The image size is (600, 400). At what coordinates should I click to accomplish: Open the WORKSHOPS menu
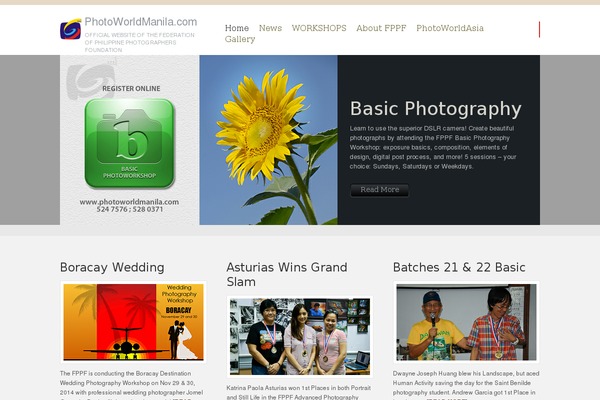(319, 28)
